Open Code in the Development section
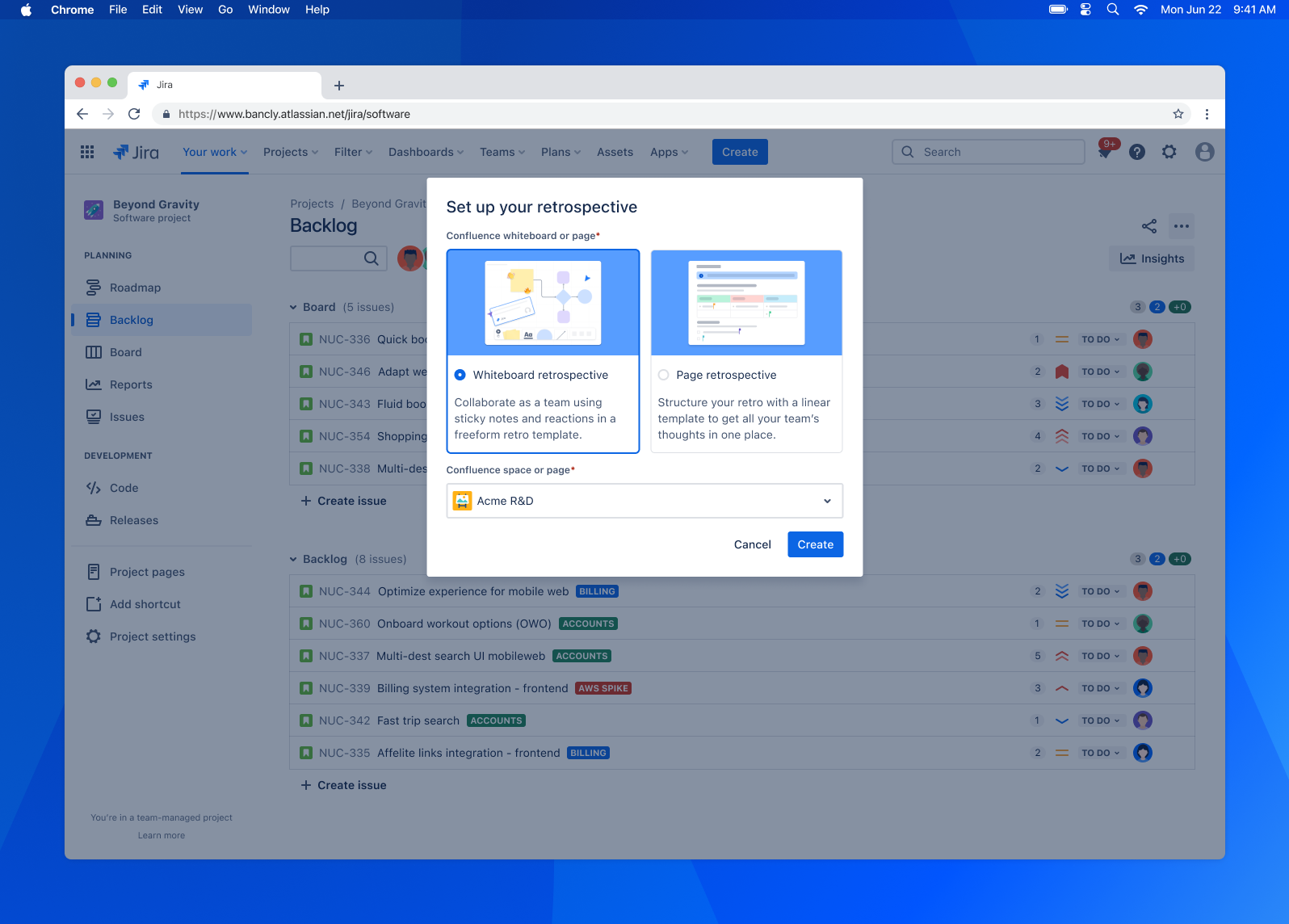The image size is (1289, 924). (162, 488)
